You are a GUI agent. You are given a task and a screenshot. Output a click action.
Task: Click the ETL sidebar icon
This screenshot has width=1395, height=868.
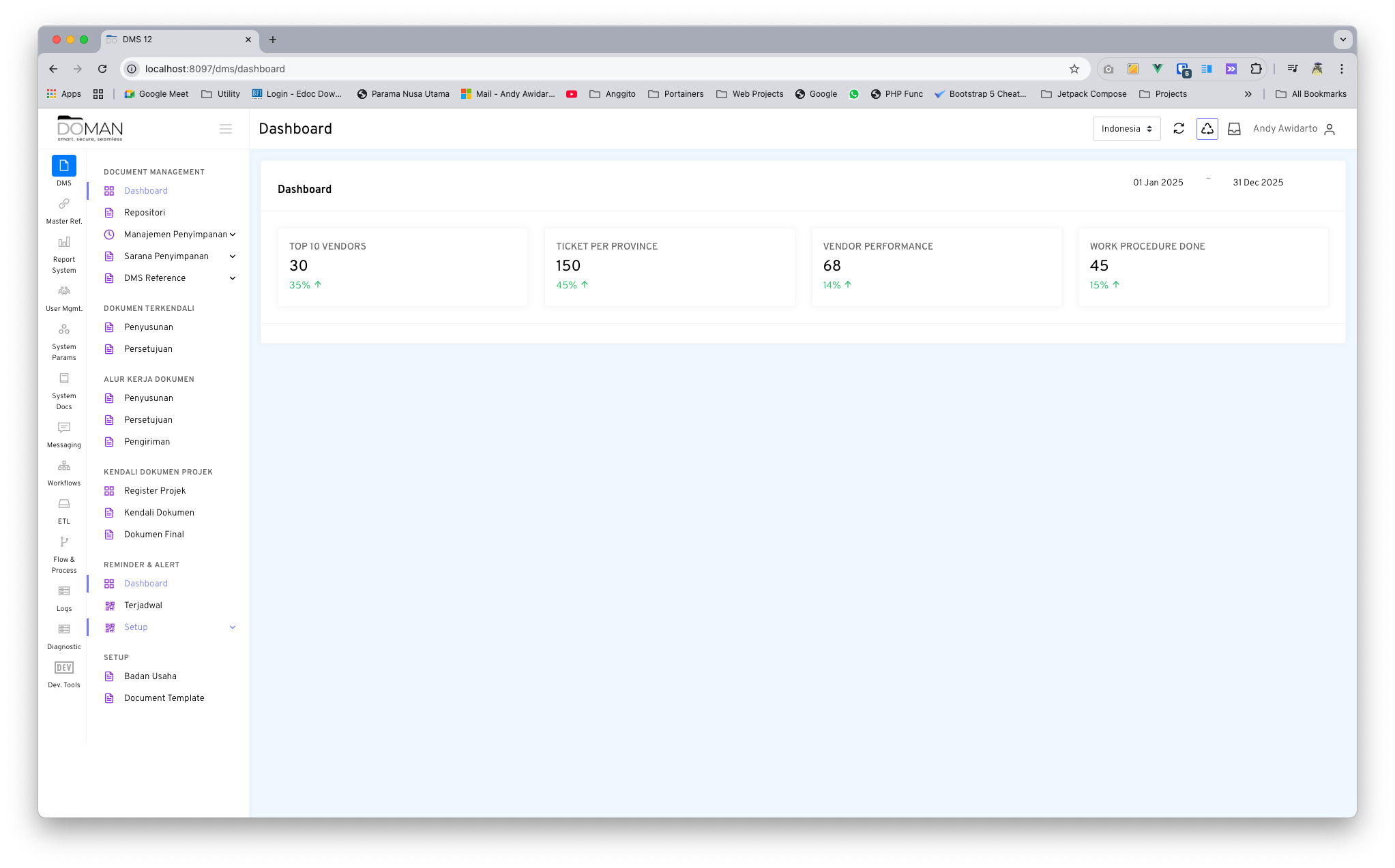click(63, 503)
